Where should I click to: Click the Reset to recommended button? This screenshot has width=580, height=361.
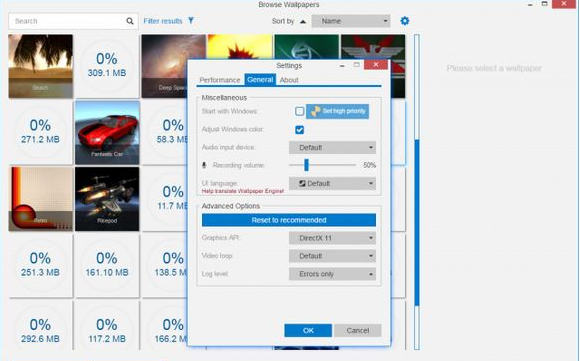tap(289, 220)
